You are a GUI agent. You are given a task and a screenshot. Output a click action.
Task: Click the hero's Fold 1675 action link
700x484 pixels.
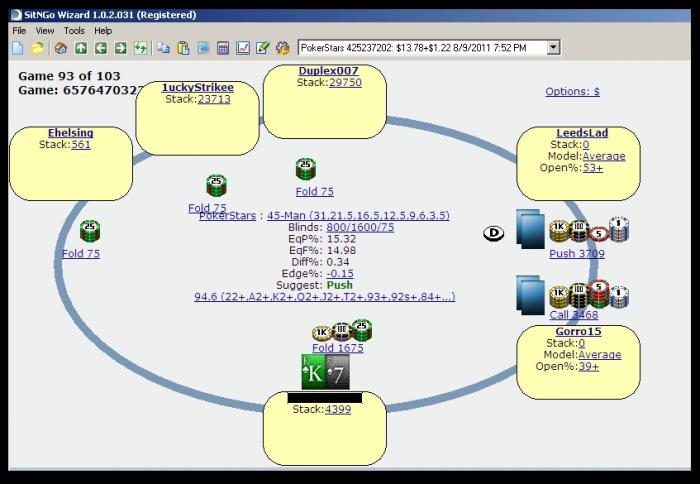click(338, 348)
